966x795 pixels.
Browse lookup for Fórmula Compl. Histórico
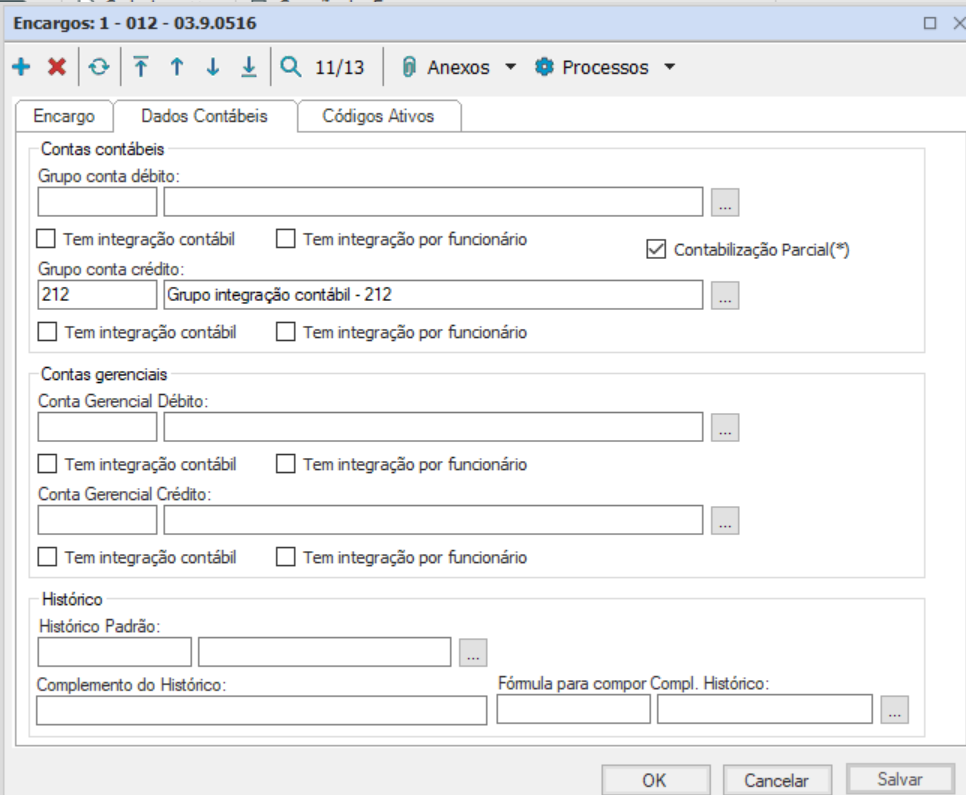tap(895, 710)
